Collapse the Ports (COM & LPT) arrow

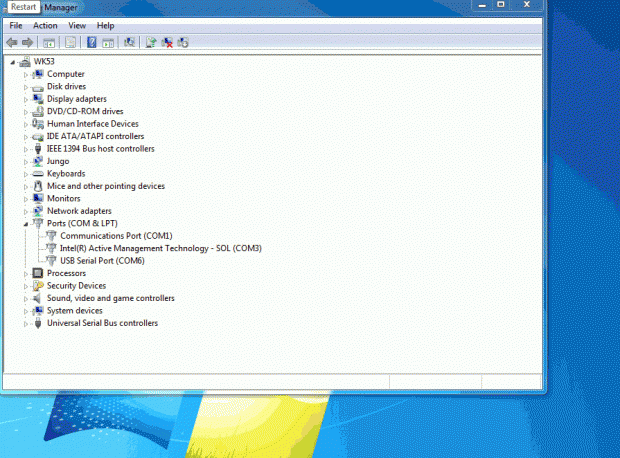(26, 224)
